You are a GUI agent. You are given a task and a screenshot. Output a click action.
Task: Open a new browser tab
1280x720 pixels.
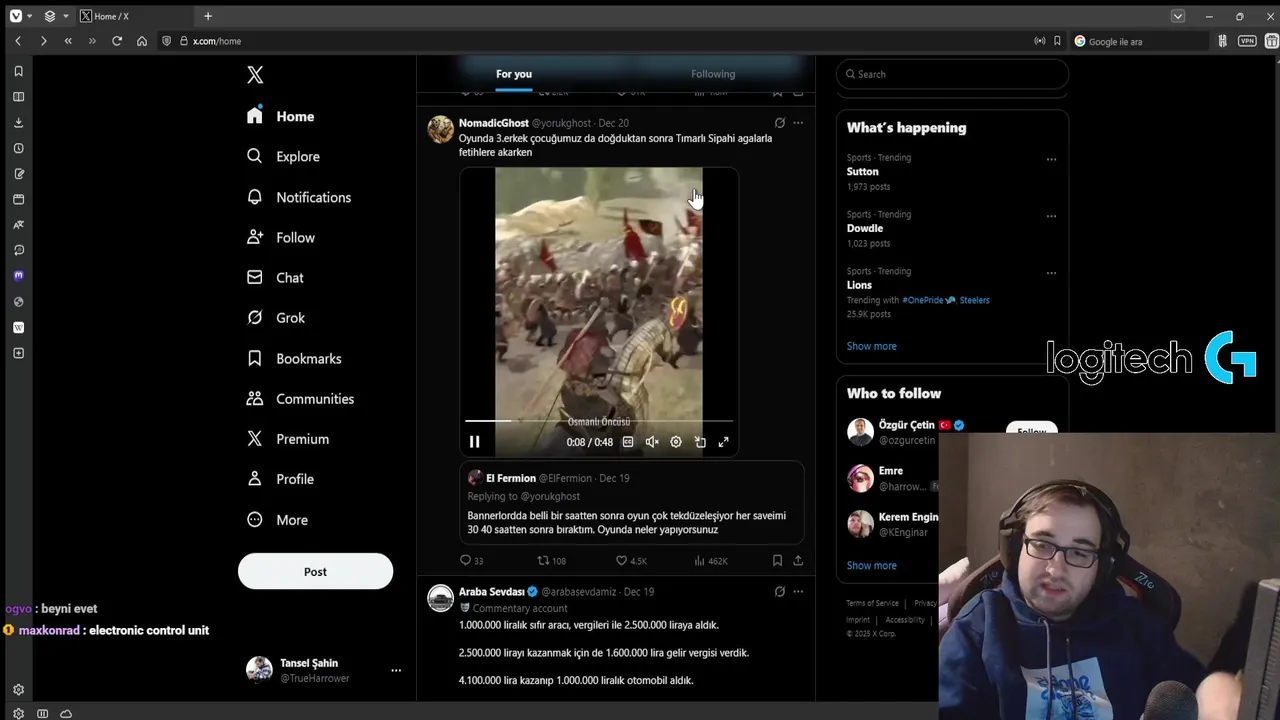(x=208, y=16)
